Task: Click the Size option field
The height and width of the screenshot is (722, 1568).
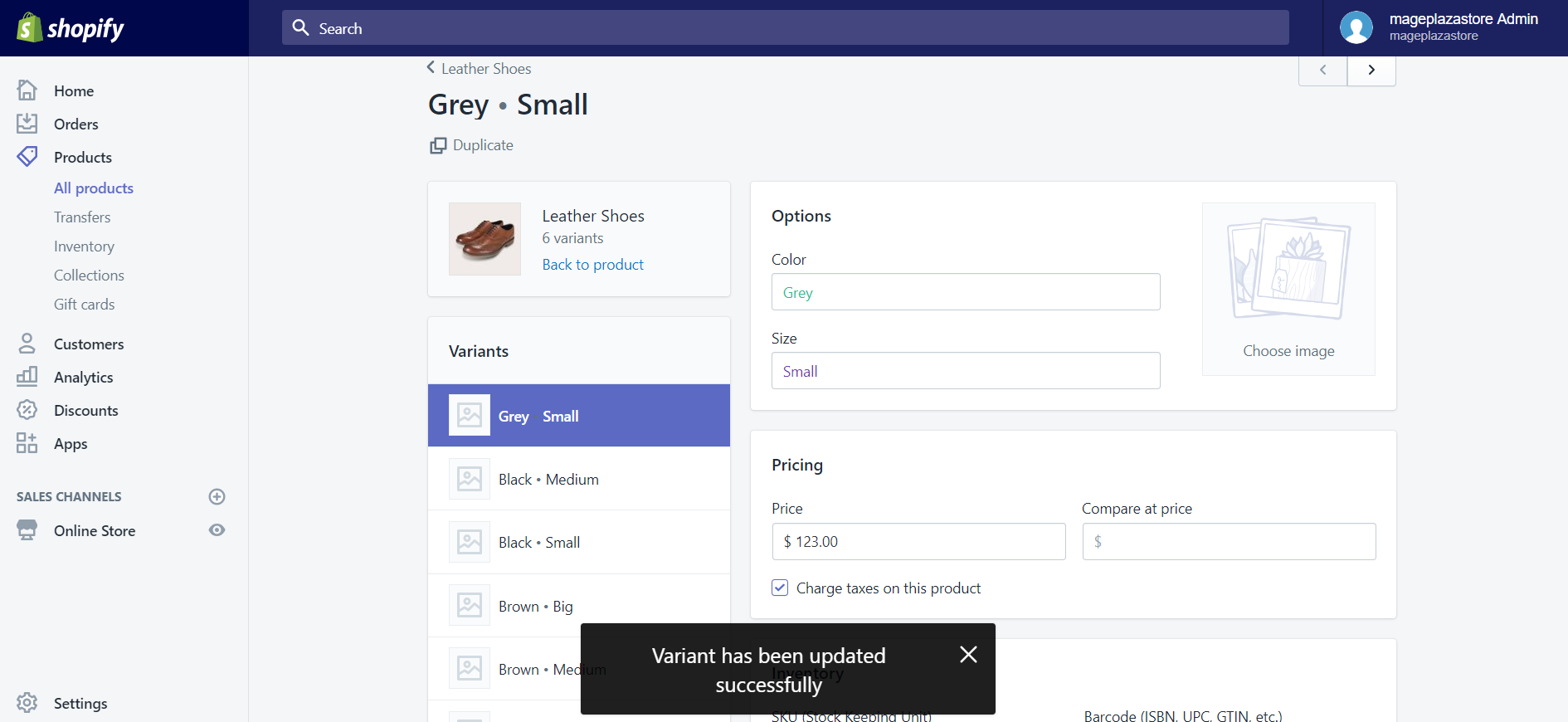Action: click(x=966, y=371)
